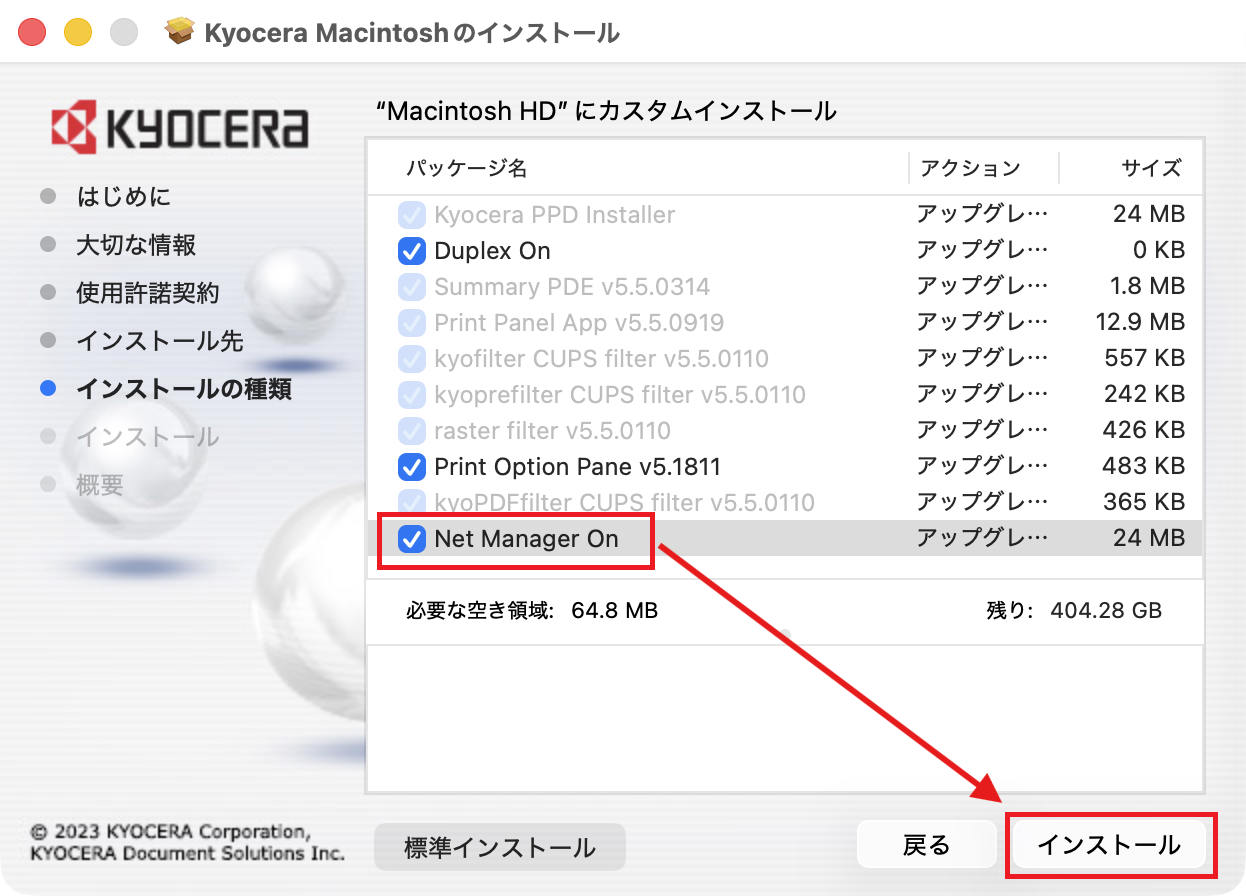
Task: Click the installer package icon in title bar
Action: [x=180, y=33]
